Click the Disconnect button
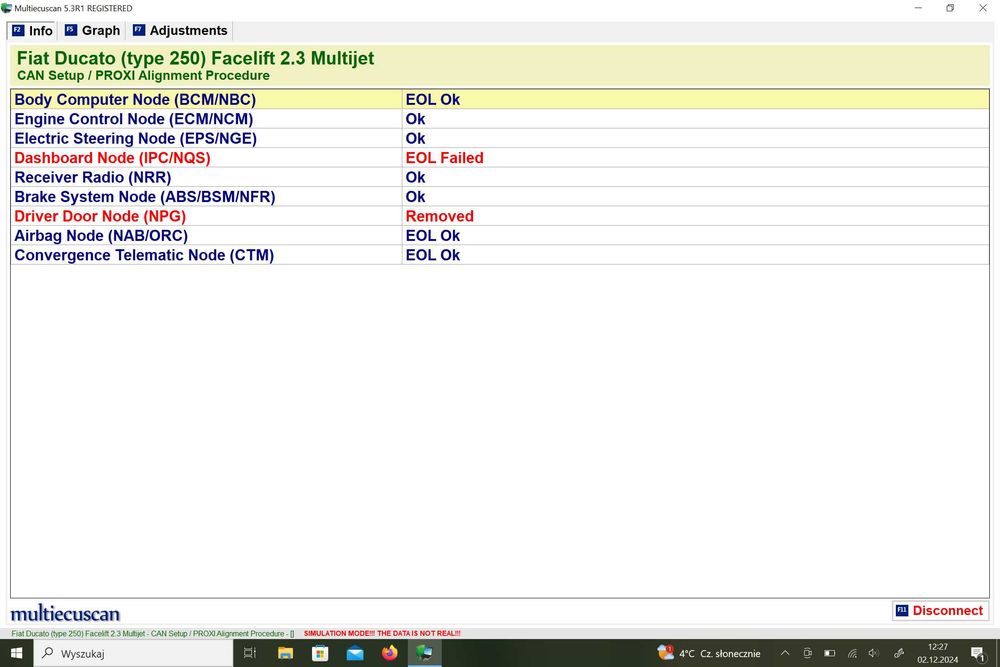1000x667 pixels. pyautogui.click(x=940, y=610)
